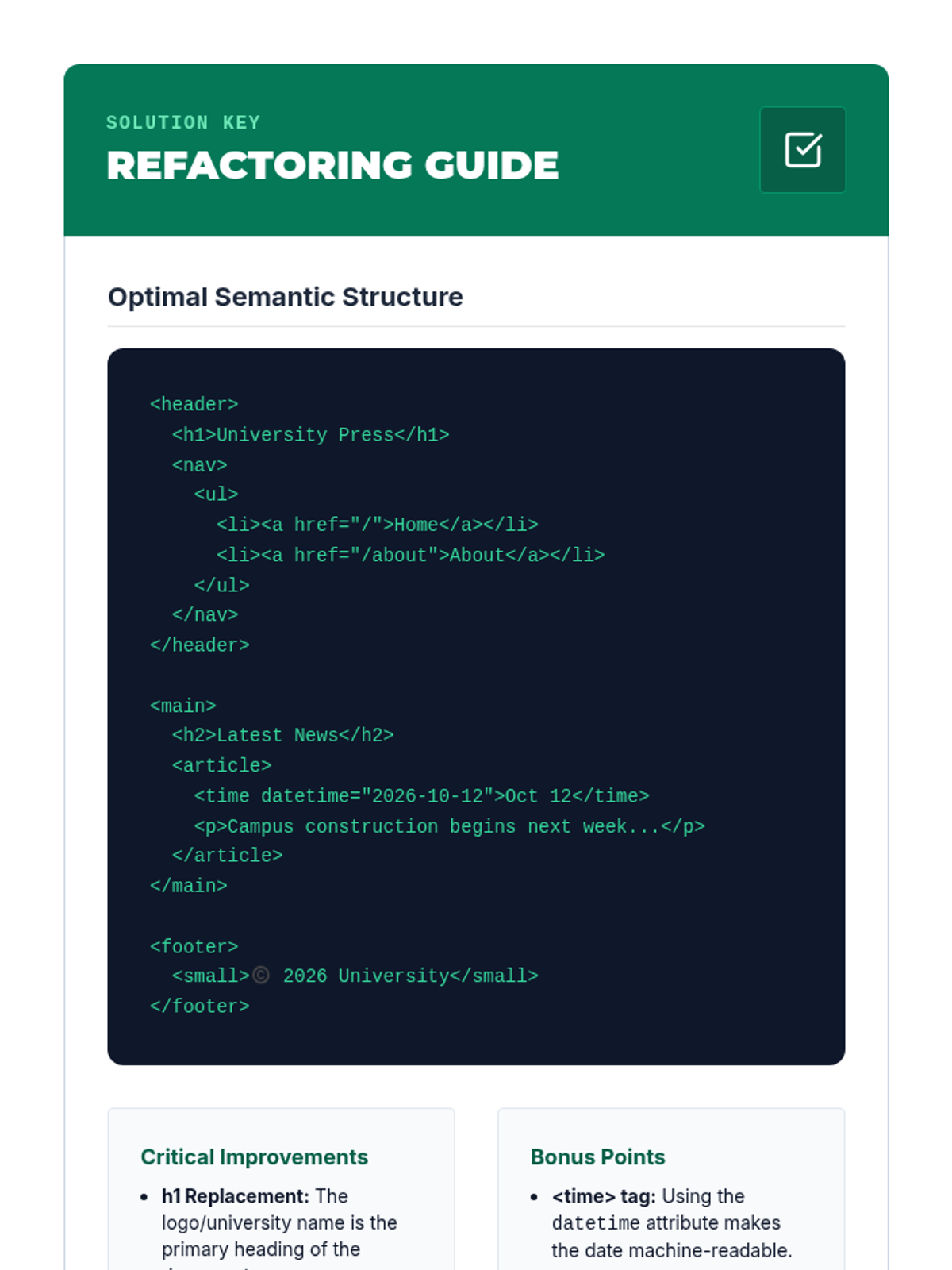Click the Campus construction paragraph code line
Image resolution: width=952 pixels, height=1270 pixels.
449,826
